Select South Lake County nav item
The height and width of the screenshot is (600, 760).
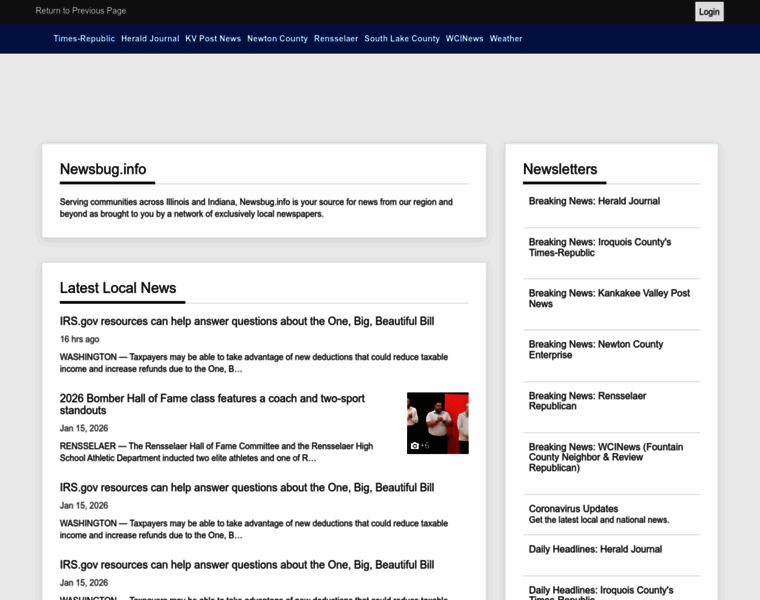point(402,38)
